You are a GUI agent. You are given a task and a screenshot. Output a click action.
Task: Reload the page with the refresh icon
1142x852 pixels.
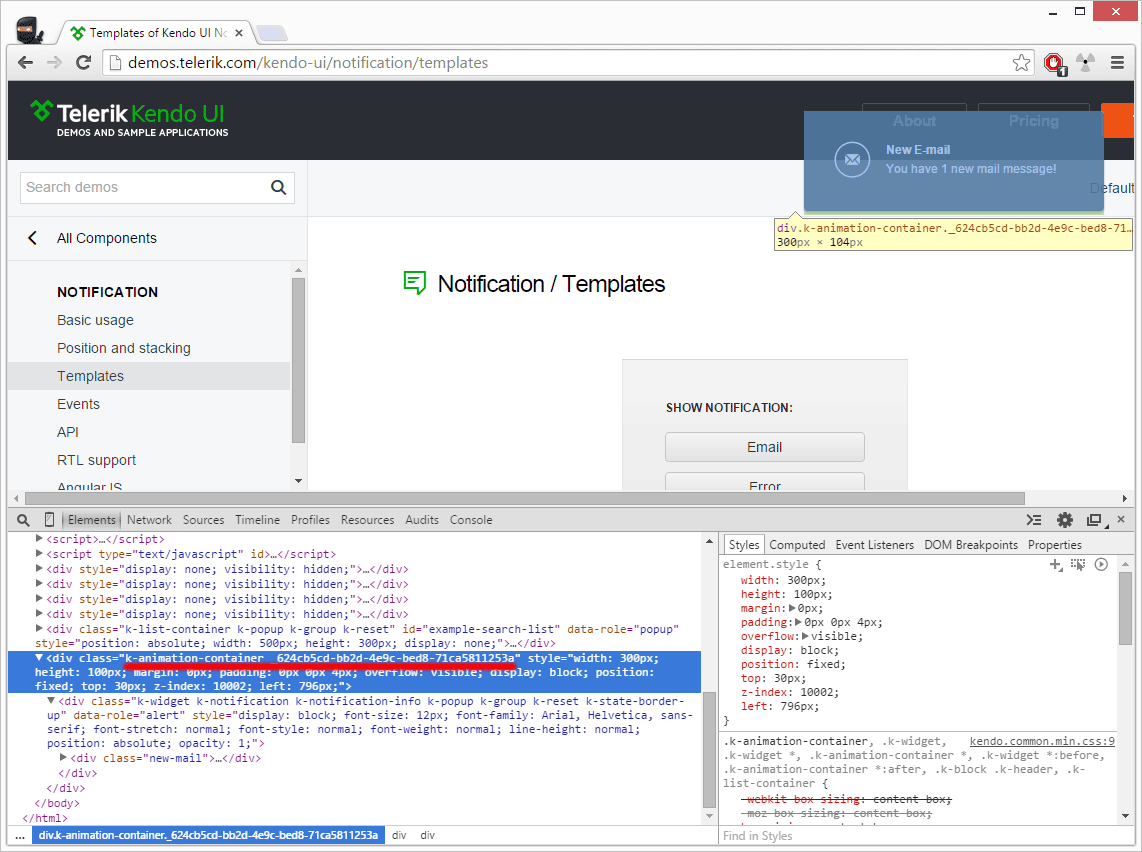84,63
